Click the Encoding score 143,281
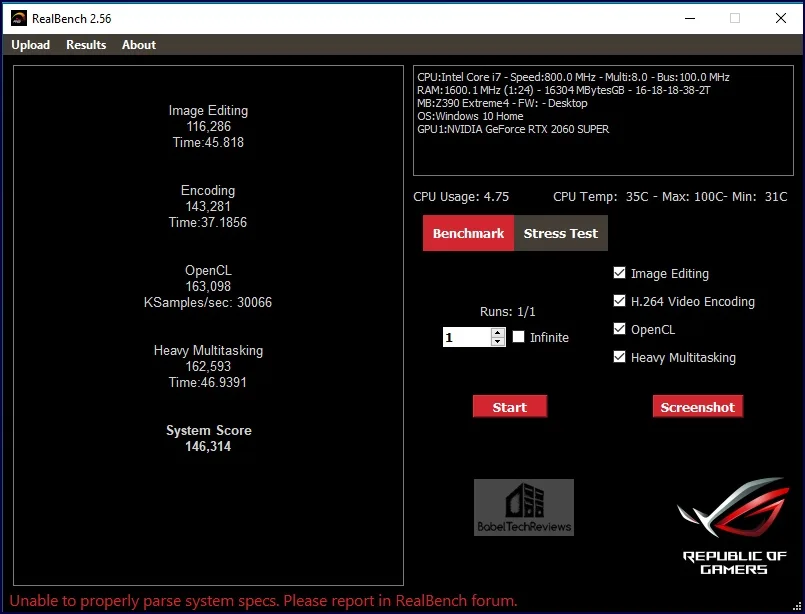This screenshot has height=614, width=805. click(208, 206)
